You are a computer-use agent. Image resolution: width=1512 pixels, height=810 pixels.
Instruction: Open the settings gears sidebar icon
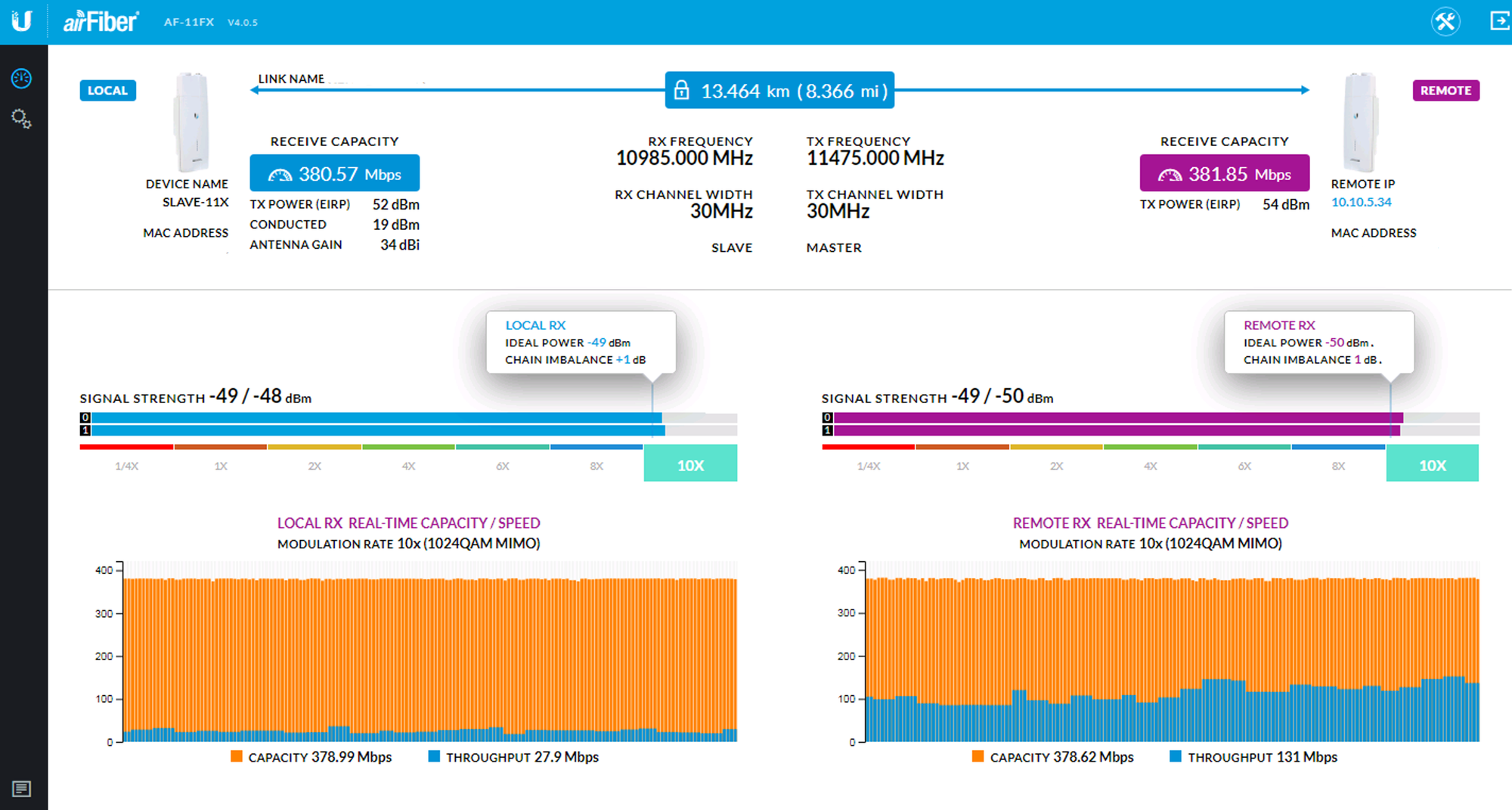point(21,119)
